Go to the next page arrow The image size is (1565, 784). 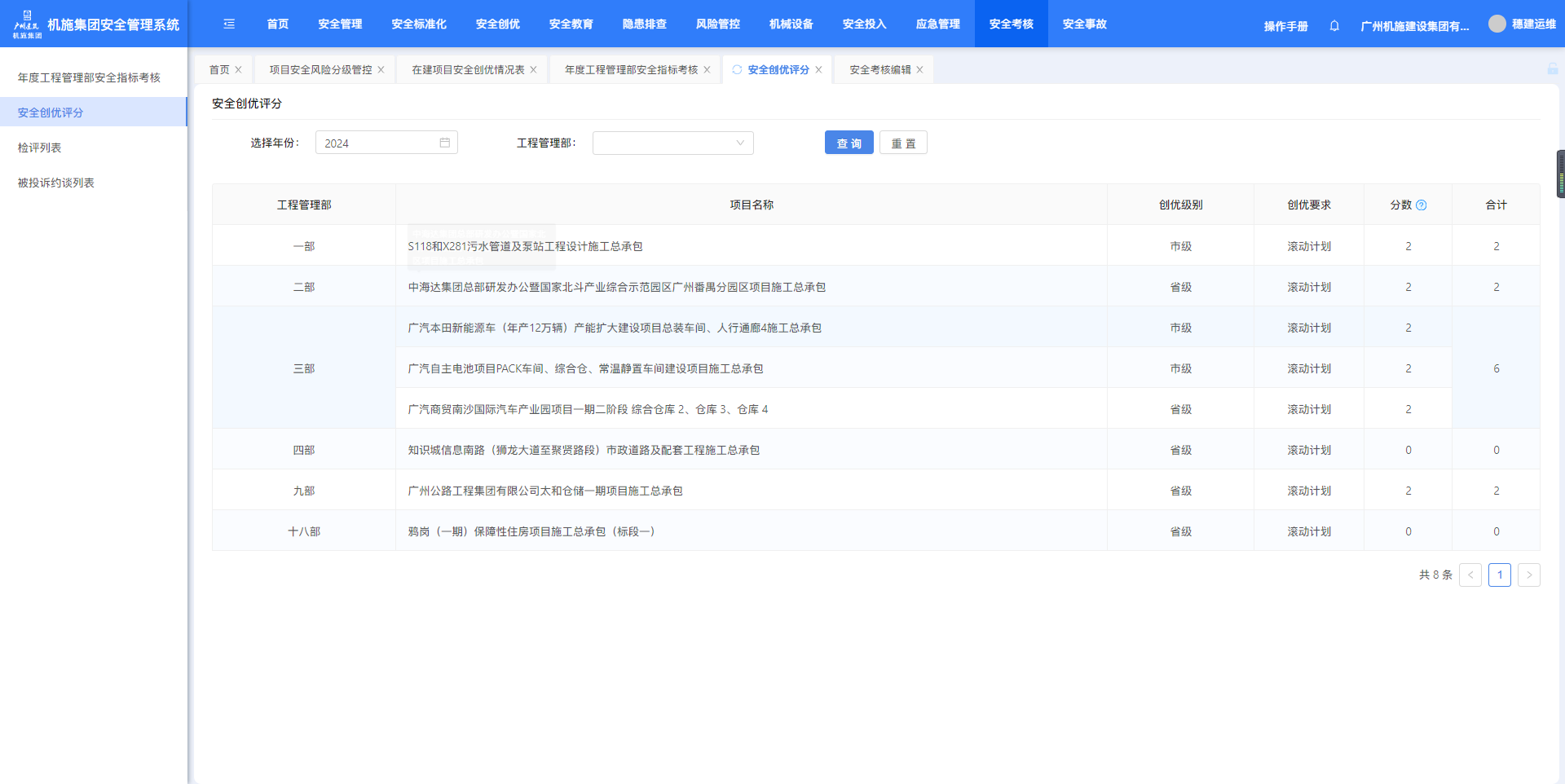pos(1528,575)
